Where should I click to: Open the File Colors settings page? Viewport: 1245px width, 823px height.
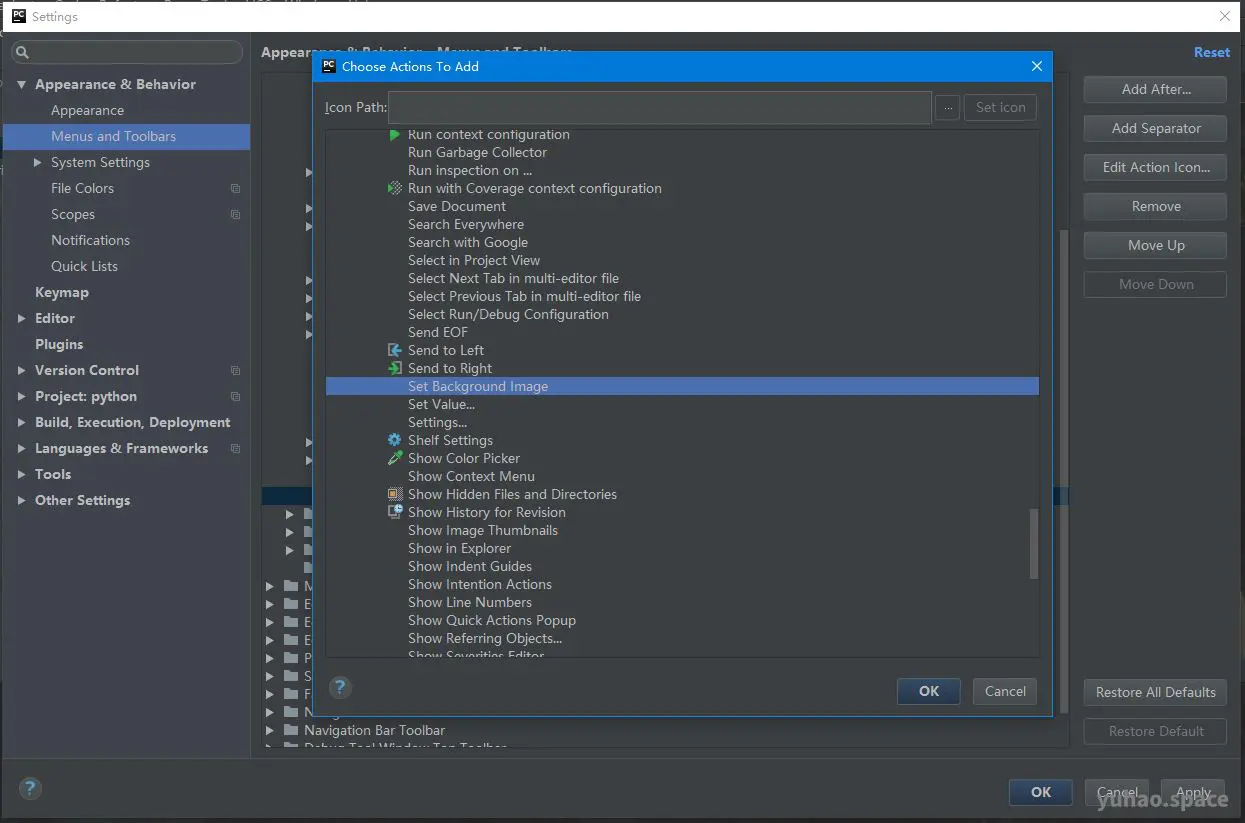(82, 188)
